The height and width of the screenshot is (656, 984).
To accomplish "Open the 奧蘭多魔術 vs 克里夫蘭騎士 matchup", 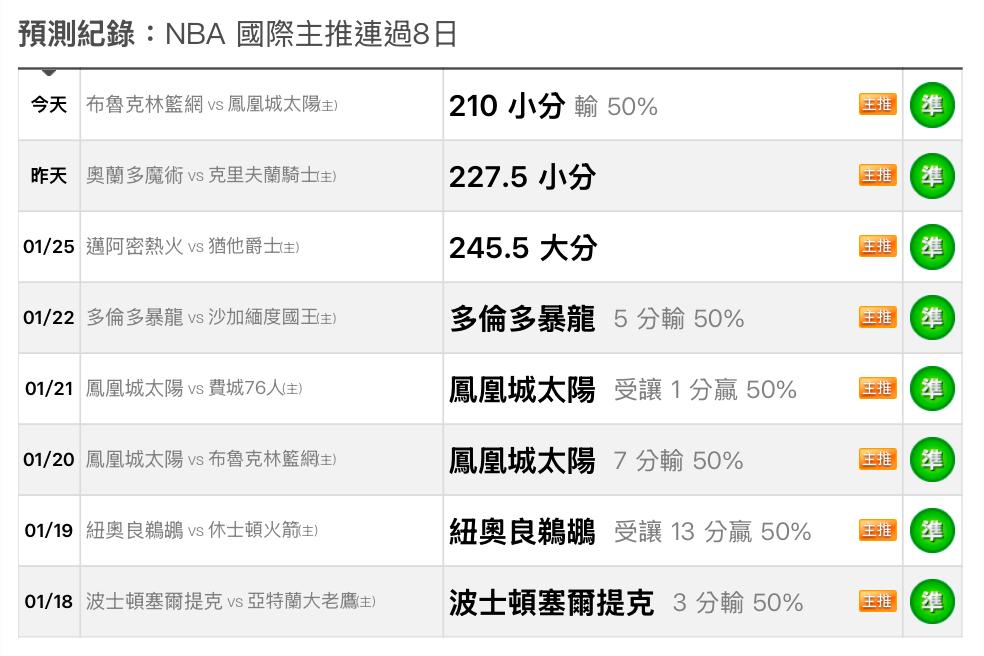I will point(210,176).
